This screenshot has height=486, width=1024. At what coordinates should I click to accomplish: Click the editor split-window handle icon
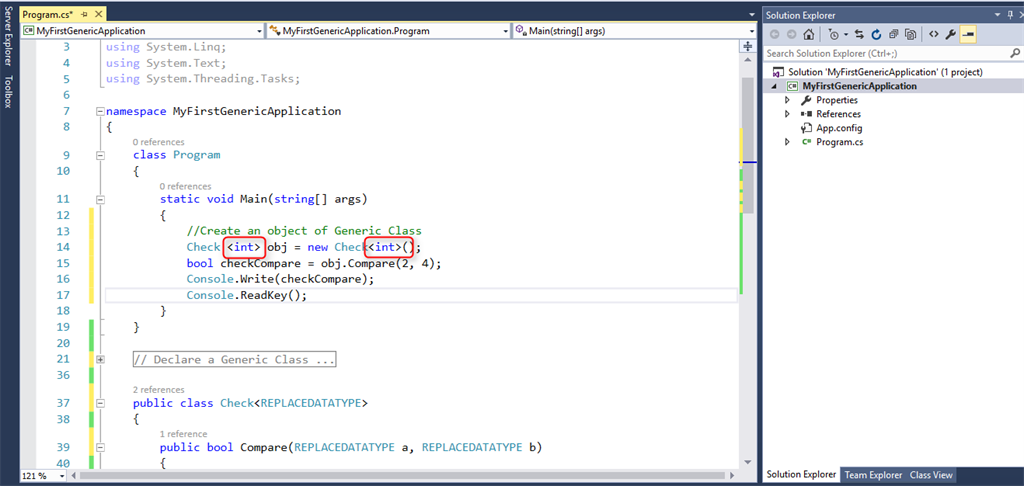pyautogui.click(x=748, y=46)
